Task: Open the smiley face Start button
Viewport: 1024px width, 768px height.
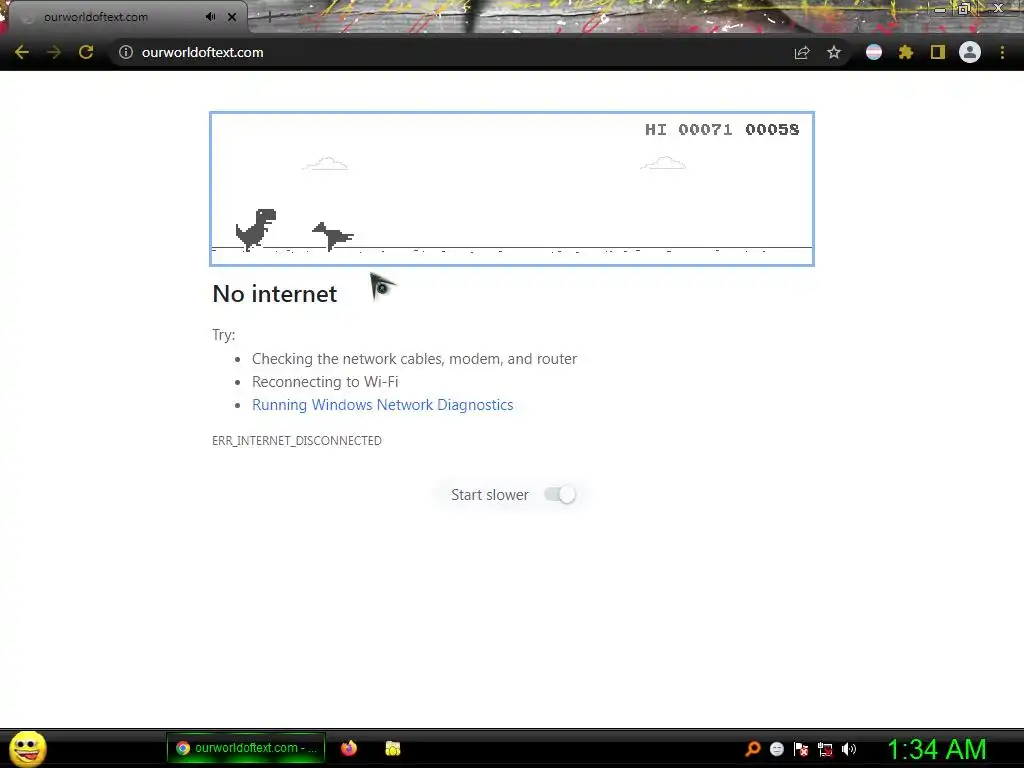Action: point(27,748)
